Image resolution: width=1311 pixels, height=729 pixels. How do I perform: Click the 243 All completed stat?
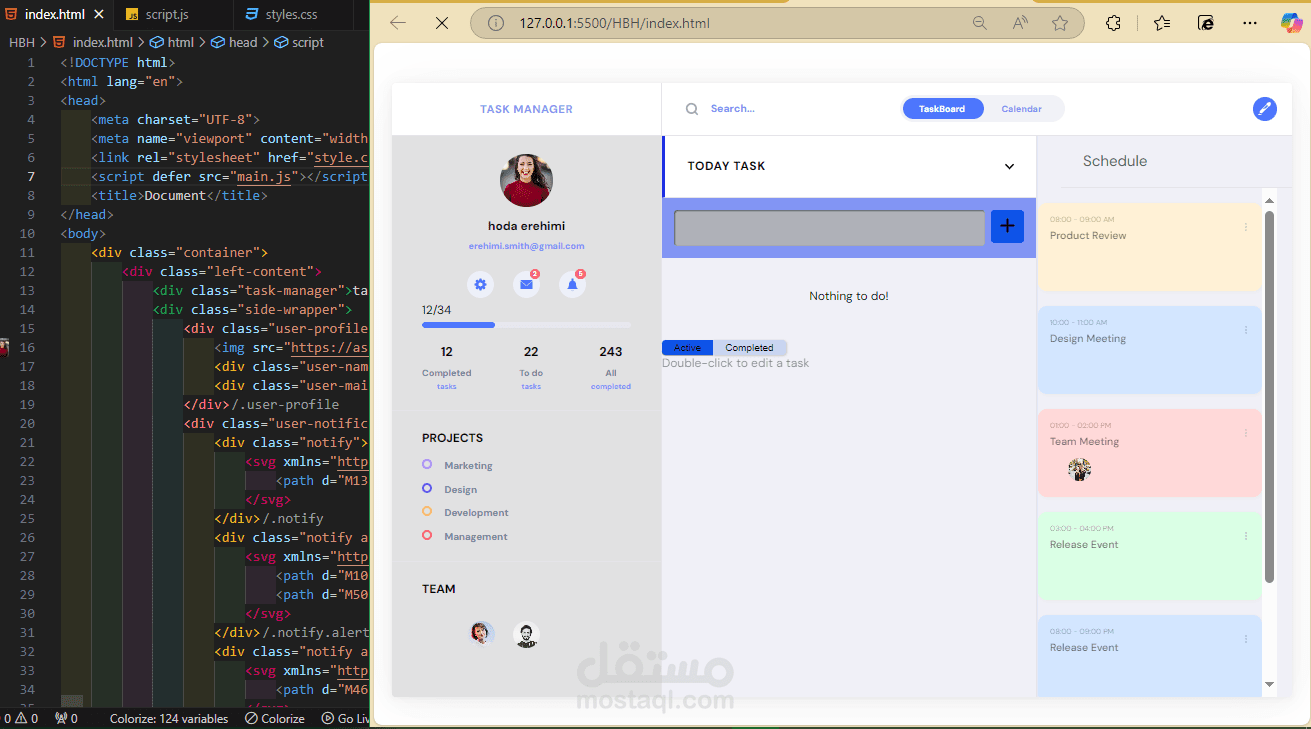(610, 367)
